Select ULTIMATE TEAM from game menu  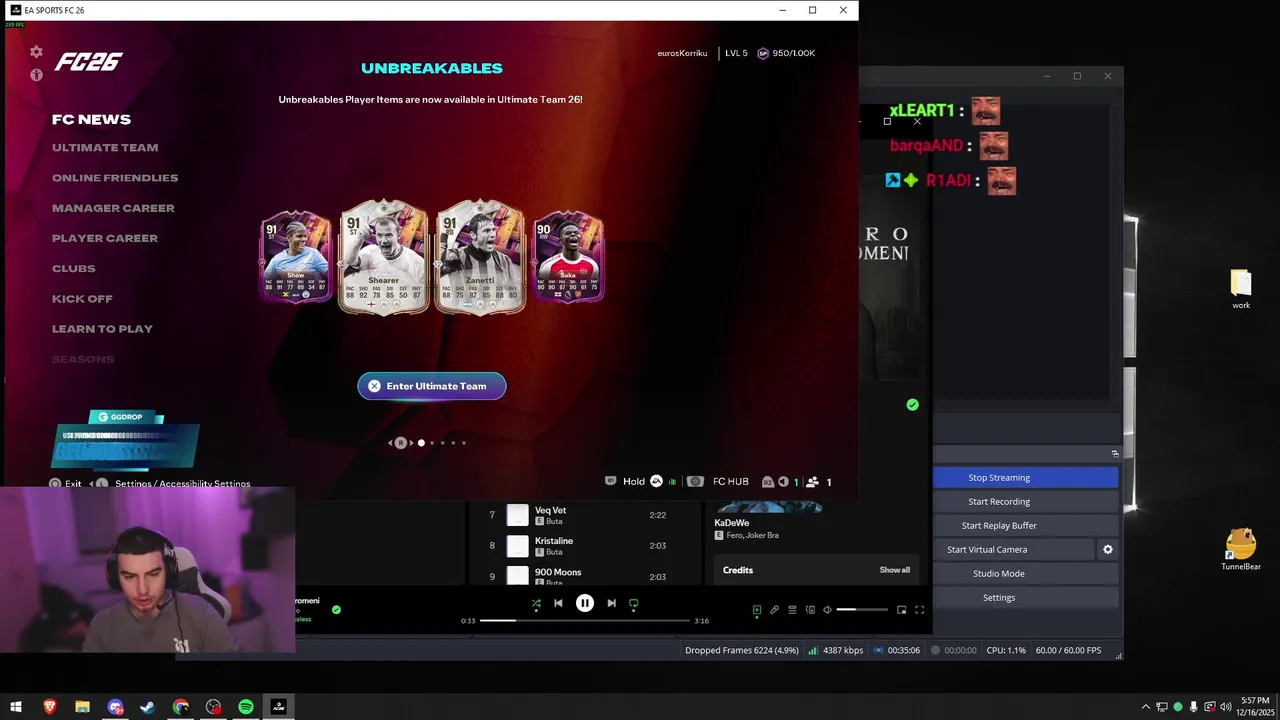click(x=105, y=148)
